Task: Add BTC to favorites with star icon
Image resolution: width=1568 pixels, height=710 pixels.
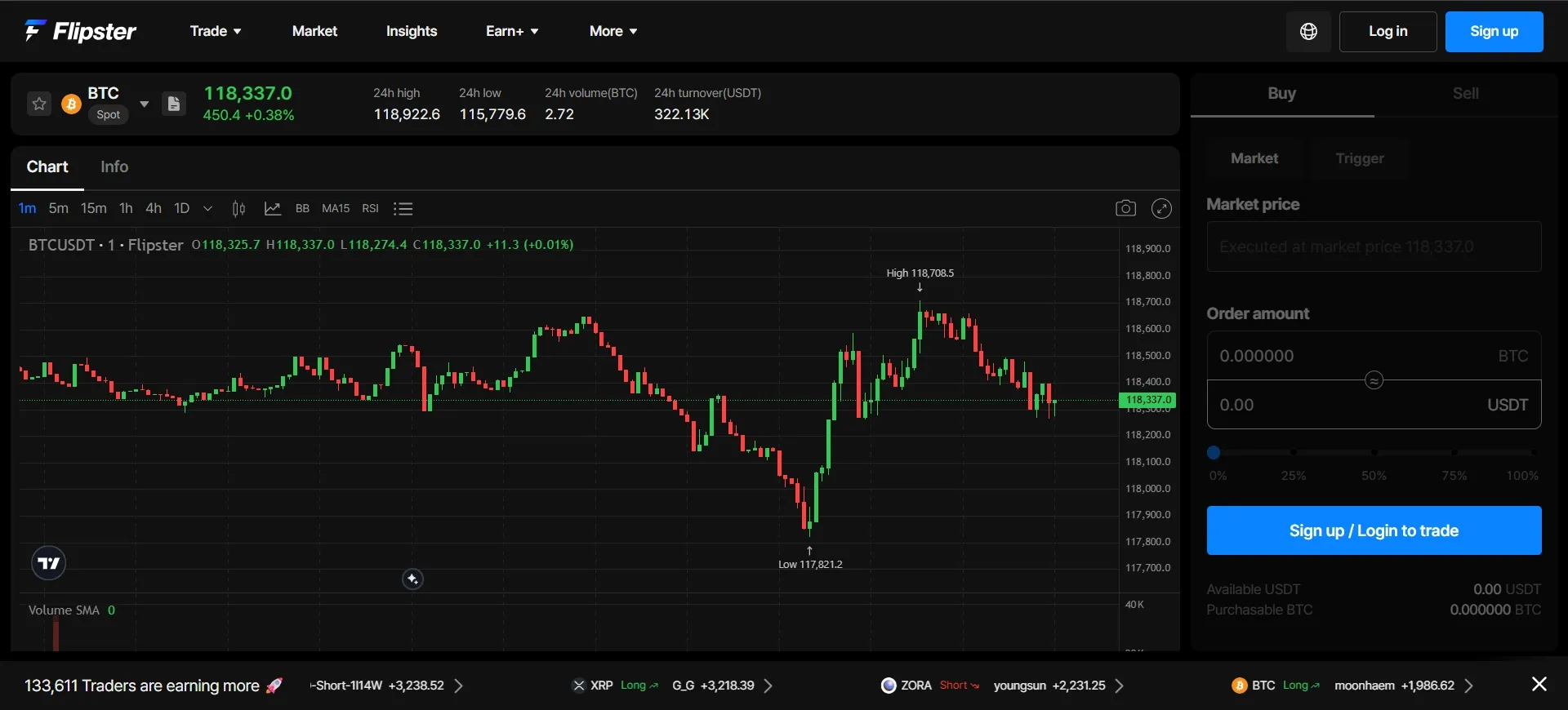Action: pos(39,104)
